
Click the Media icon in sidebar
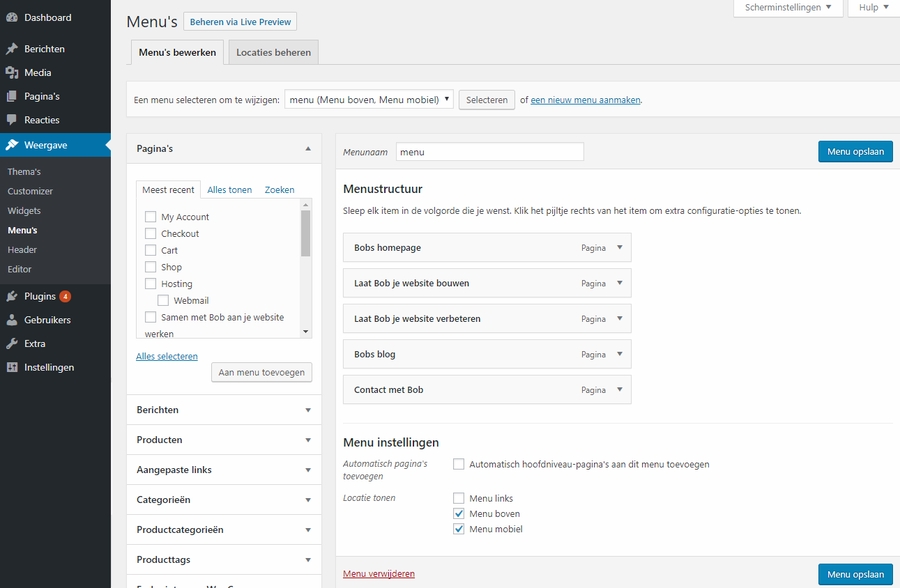(12, 73)
